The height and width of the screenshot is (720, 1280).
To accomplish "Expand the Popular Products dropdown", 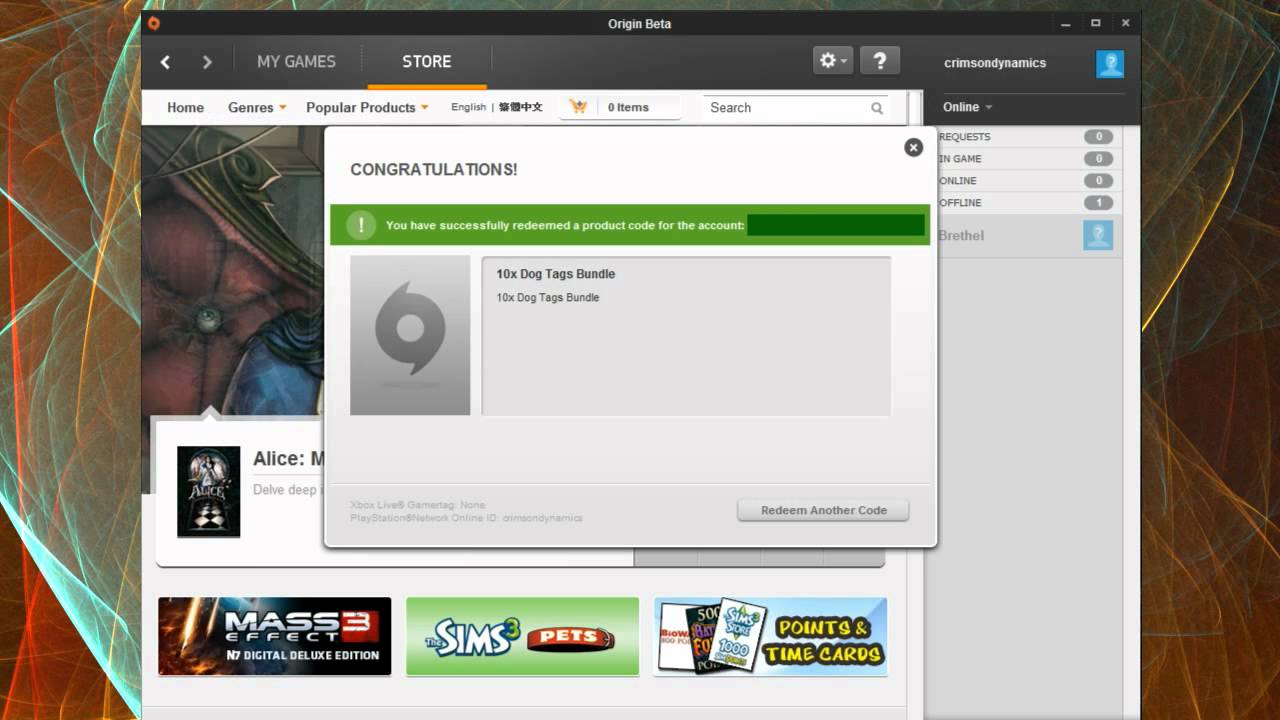I will [367, 107].
